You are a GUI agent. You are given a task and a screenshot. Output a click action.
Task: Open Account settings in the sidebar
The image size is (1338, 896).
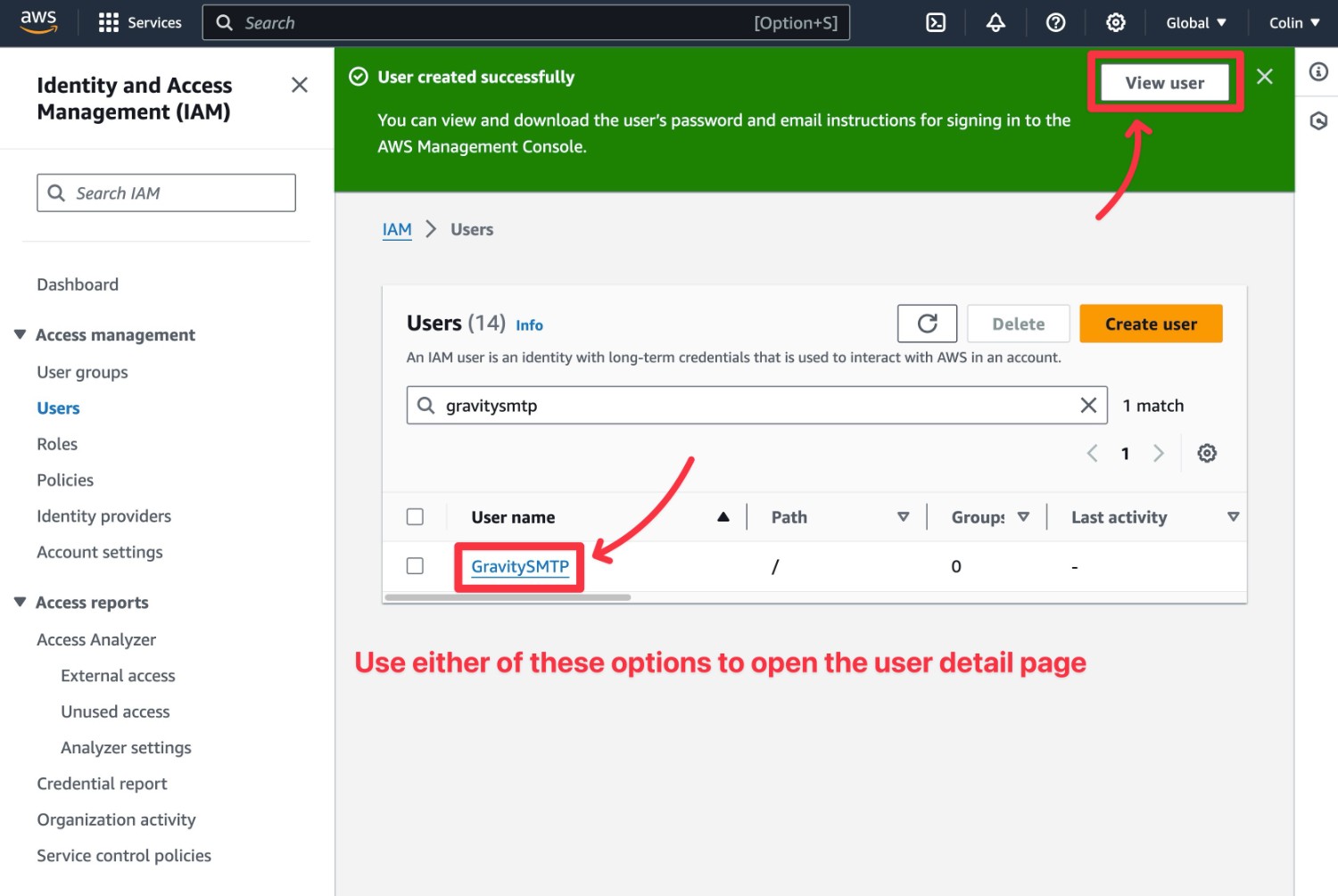click(x=100, y=552)
